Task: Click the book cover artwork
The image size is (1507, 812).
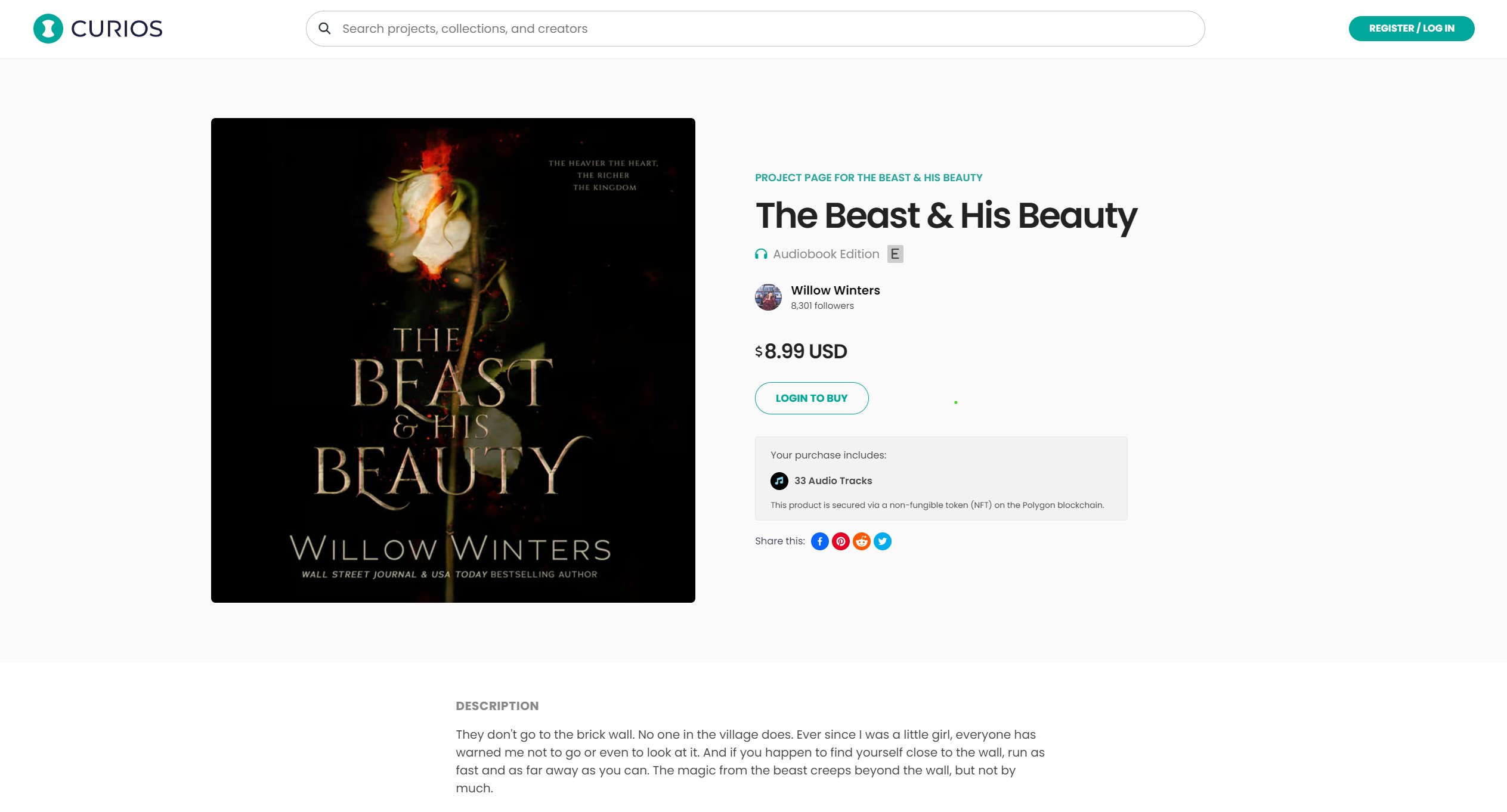Action: click(x=453, y=360)
